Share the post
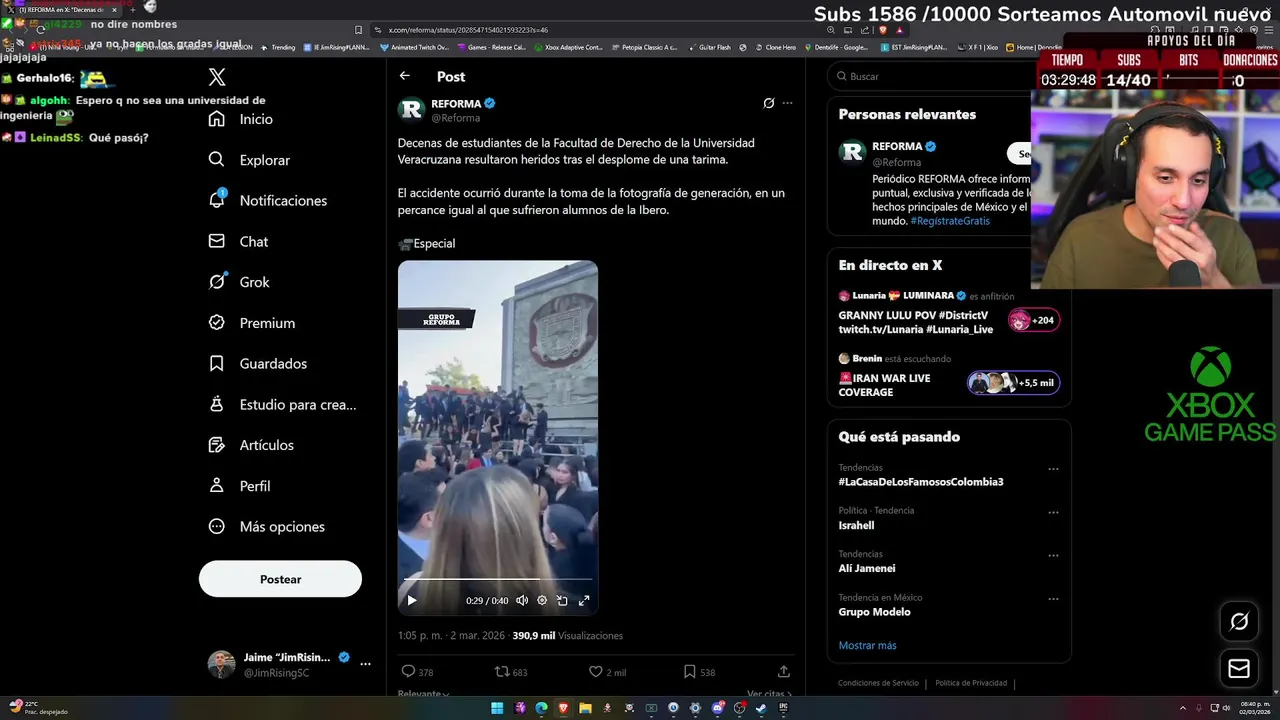 click(x=784, y=672)
